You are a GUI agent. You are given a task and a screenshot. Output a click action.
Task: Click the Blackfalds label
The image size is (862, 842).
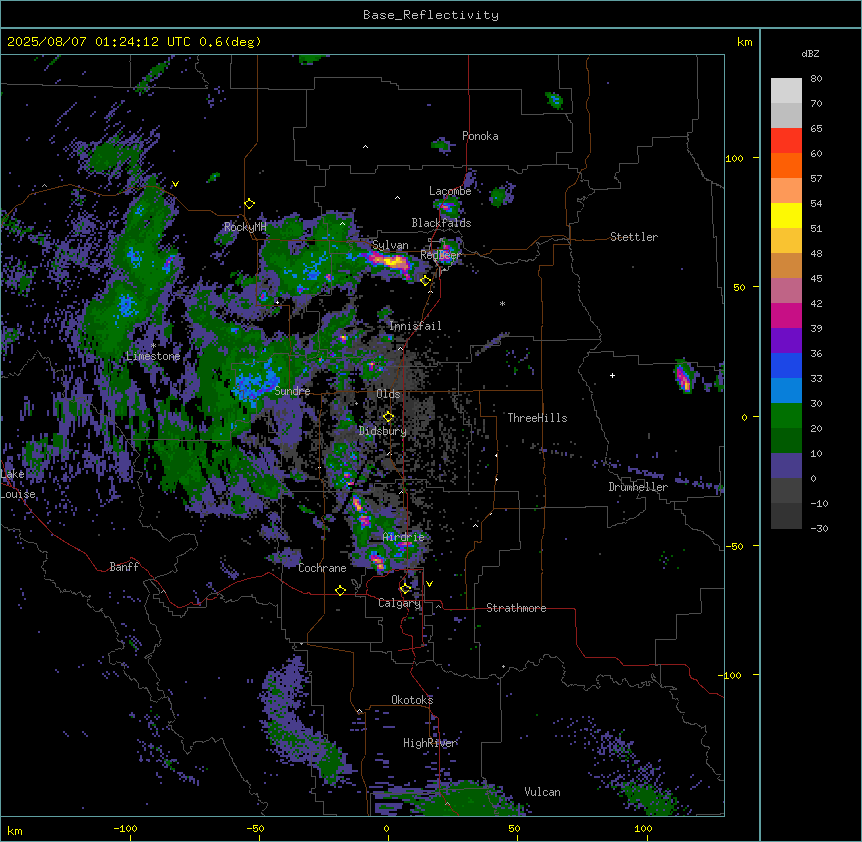coord(441,223)
